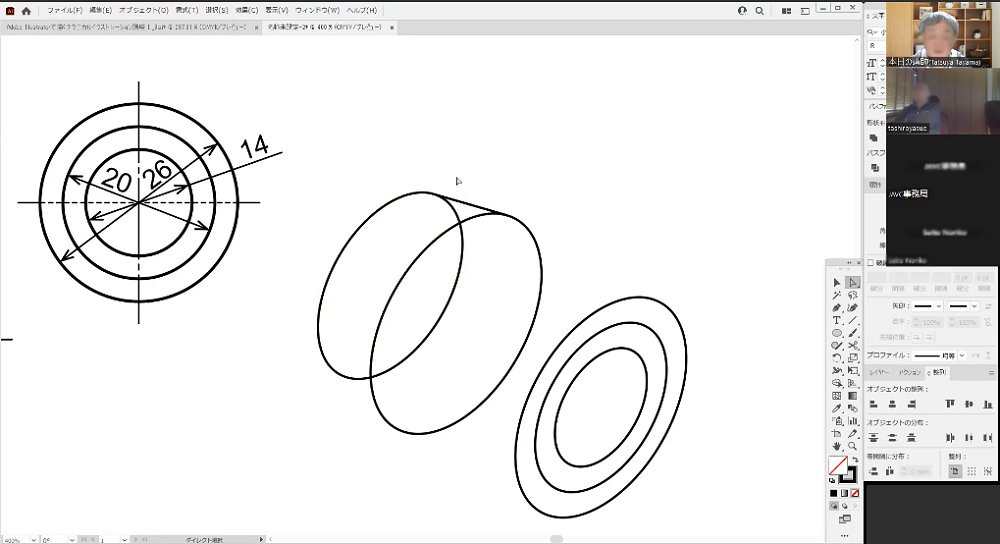Toggle align to selection button
The height and width of the screenshot is (544, 1000).
pyautogui.click(x=956, y=471)
